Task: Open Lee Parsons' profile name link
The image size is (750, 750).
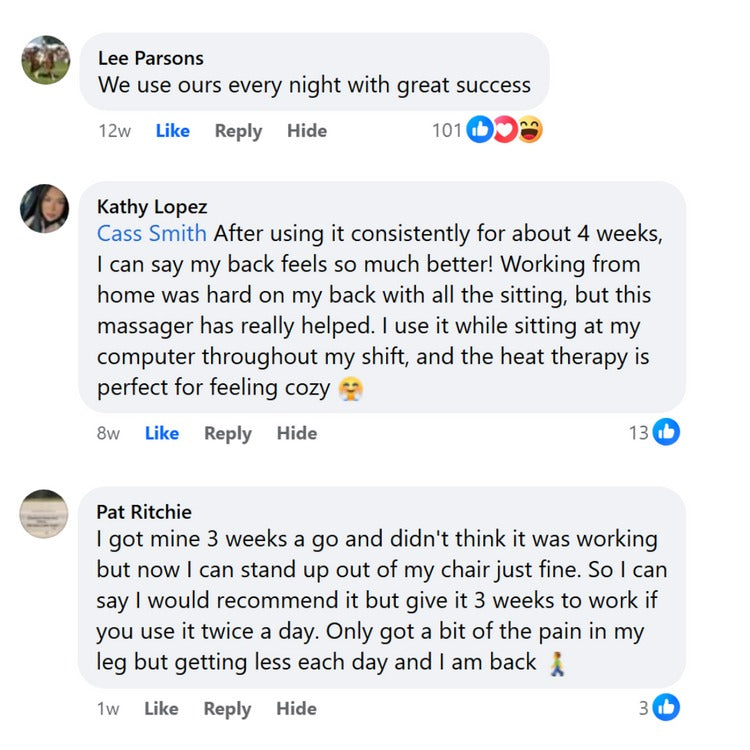Action: point(151,59)
